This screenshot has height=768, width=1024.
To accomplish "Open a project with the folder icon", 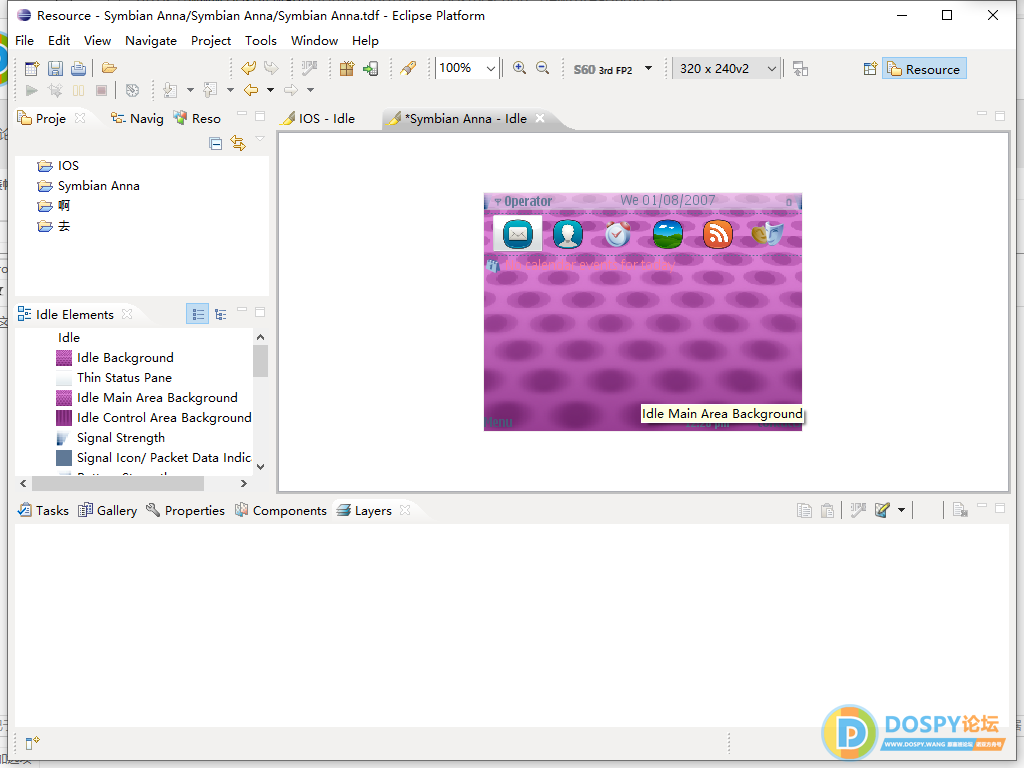I will (x=109, y=68).
